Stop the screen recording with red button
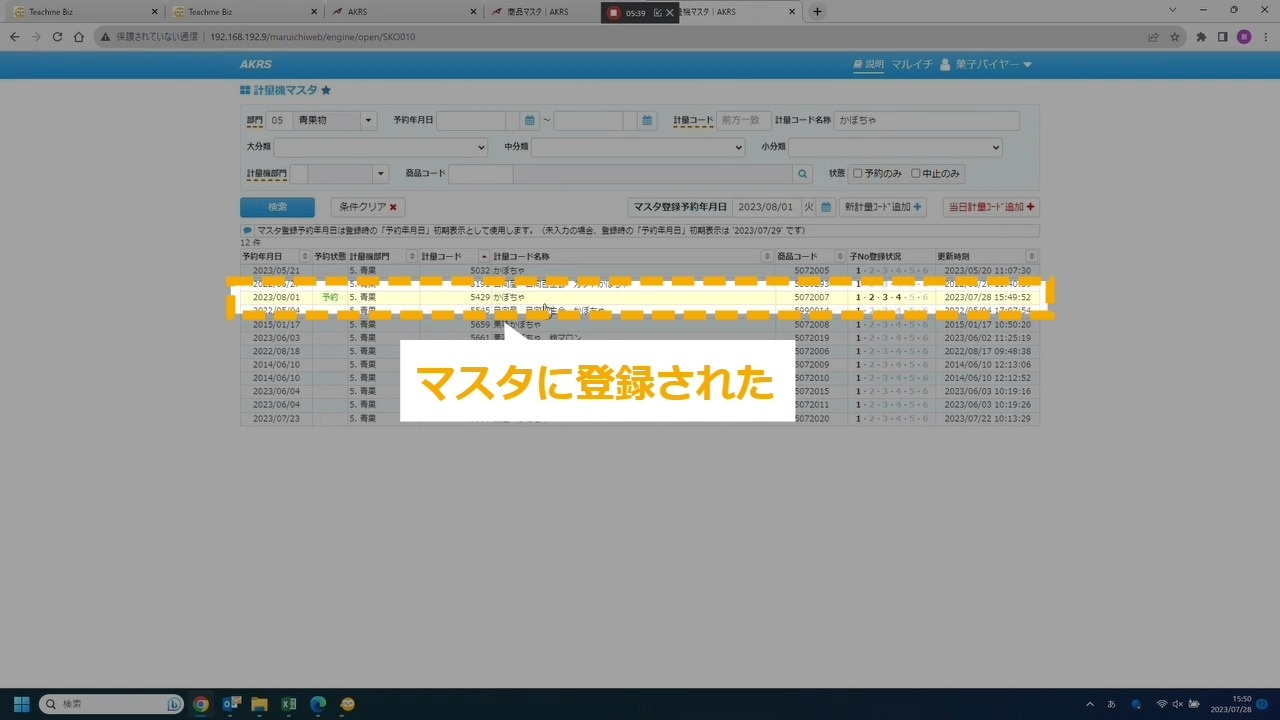This screenshot has width=1280, height=720. (x=614, y=13)
